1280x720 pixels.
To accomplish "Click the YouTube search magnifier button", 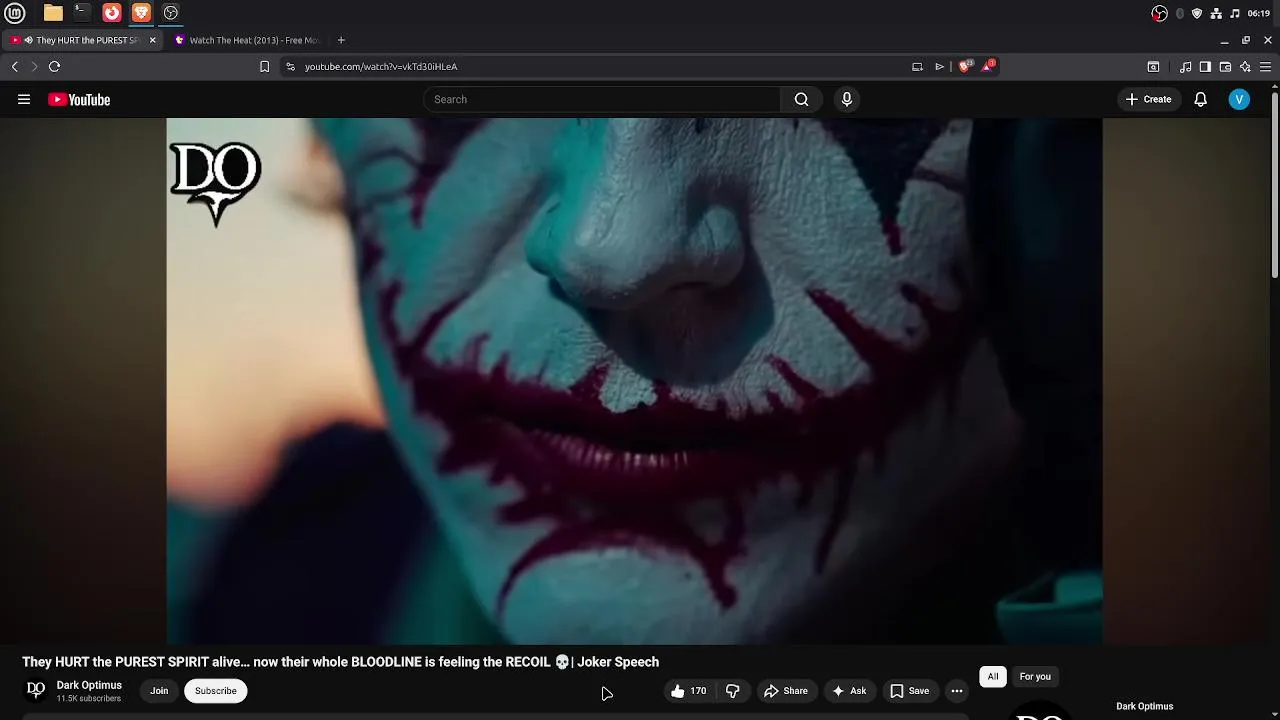I will click(801, 99).
